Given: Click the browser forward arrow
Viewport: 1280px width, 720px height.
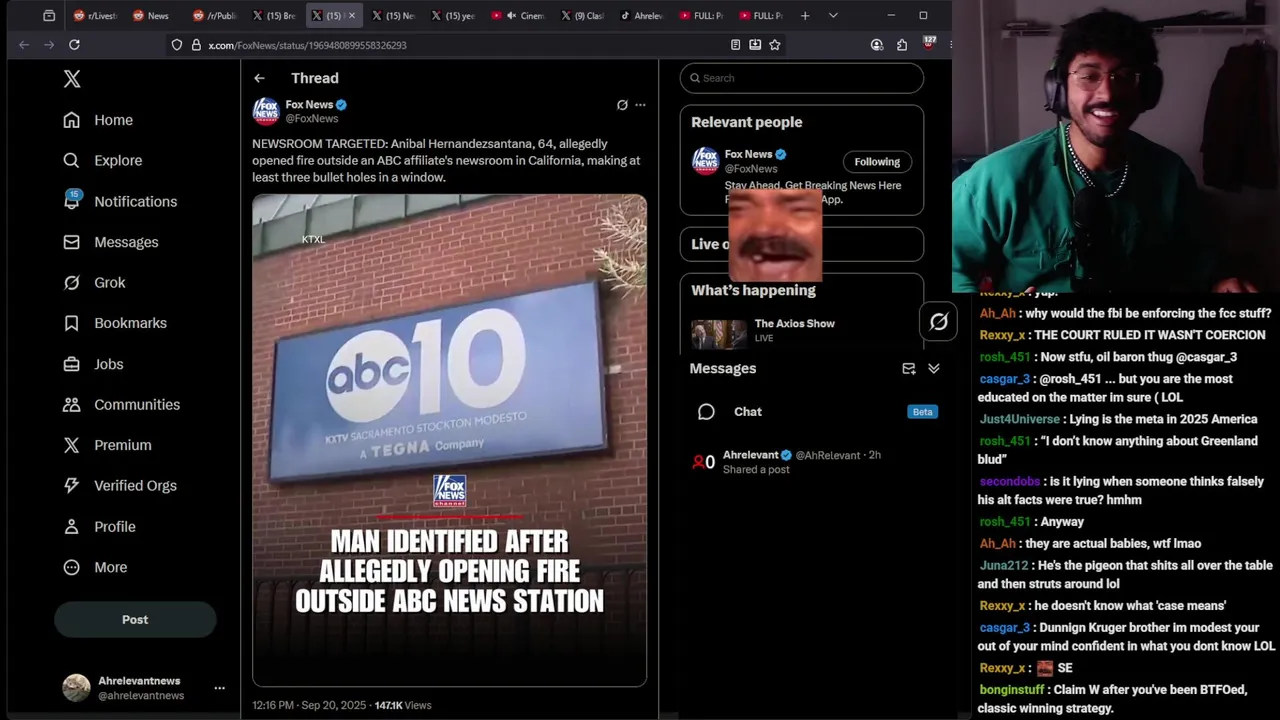Looking at the screenshot, I should click(x=48, y=45).
